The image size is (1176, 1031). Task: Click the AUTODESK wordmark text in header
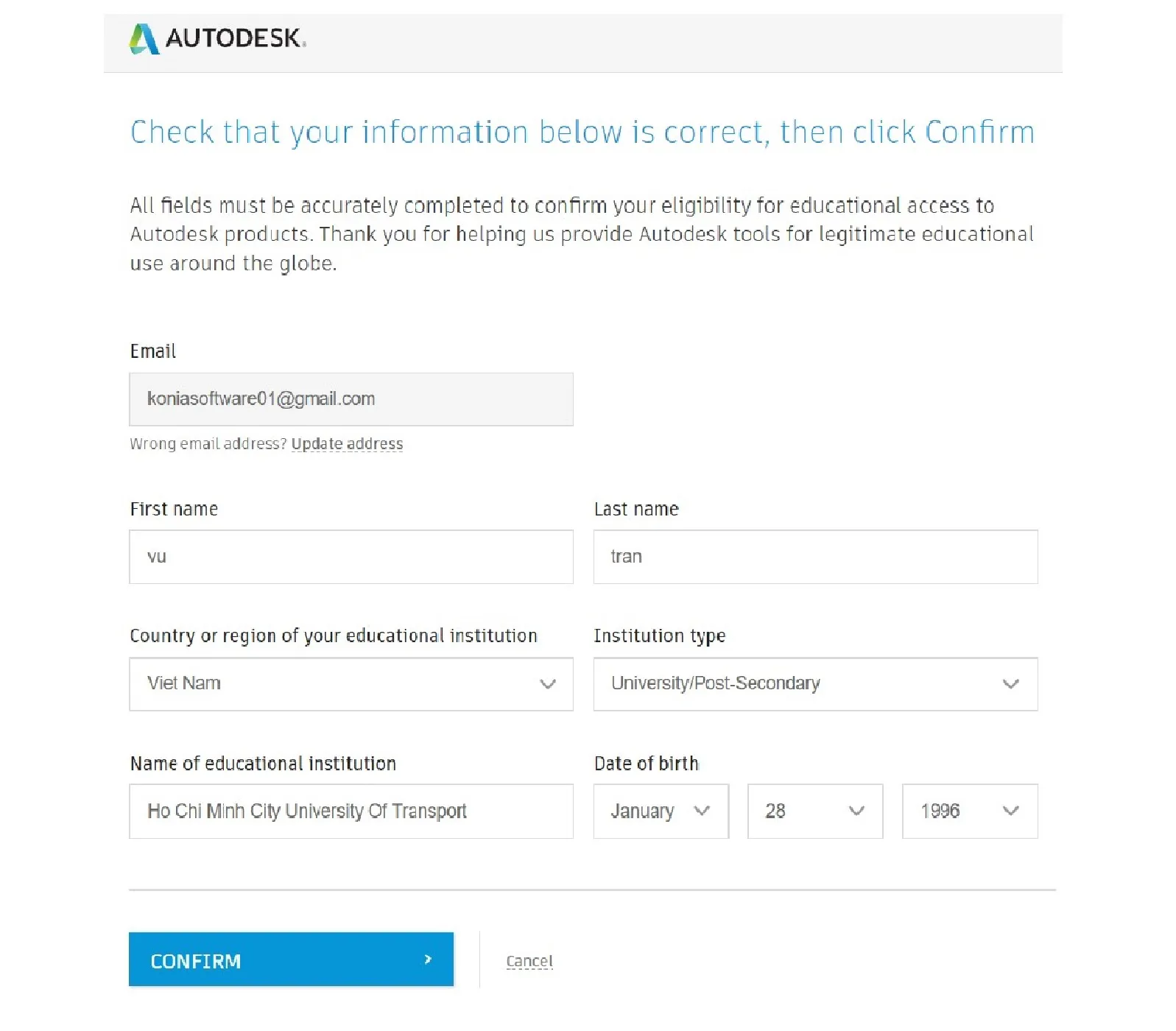[234, 38]
